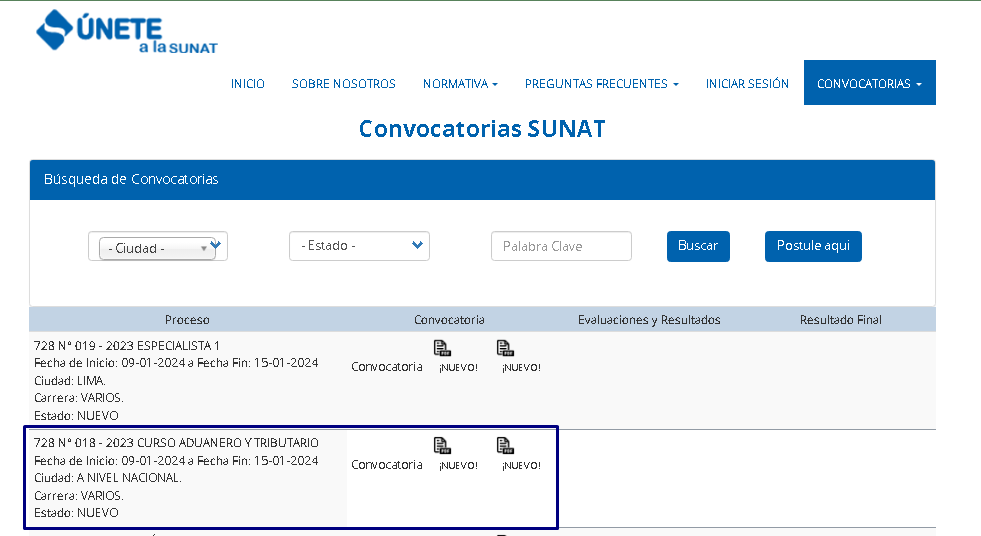This screenshot has height=536, width=981.
Task: Select the top Convocatoria column header
Action: tap(449, 320)
